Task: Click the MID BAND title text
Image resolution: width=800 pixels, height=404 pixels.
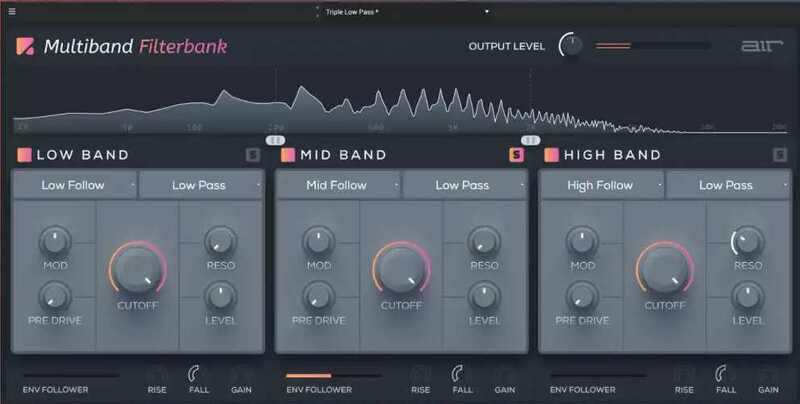Action: coord(343,155)
